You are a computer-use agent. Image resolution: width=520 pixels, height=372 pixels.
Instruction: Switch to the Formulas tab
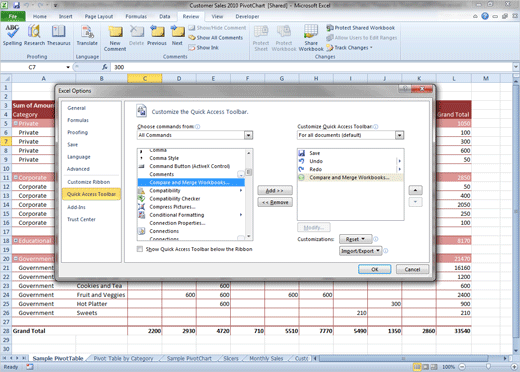136,16
